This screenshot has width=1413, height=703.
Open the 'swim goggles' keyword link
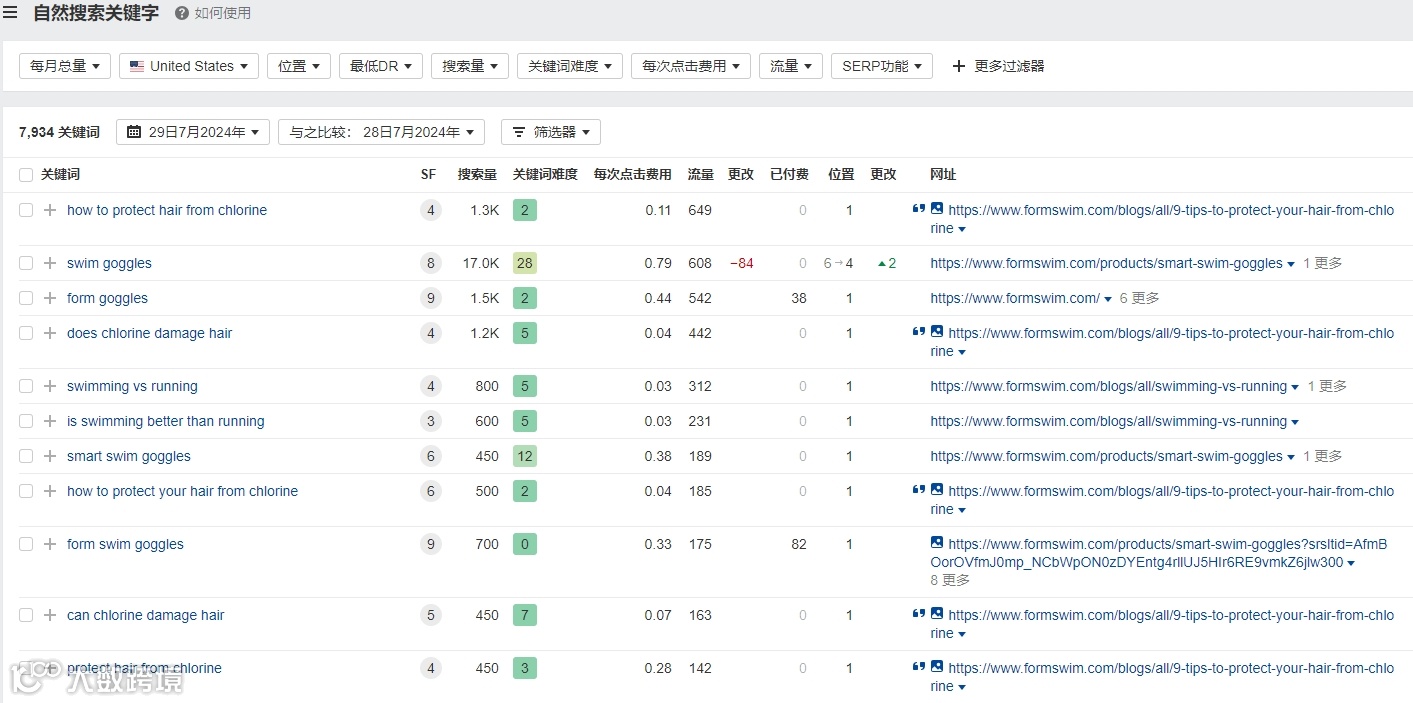click(109, 263)
